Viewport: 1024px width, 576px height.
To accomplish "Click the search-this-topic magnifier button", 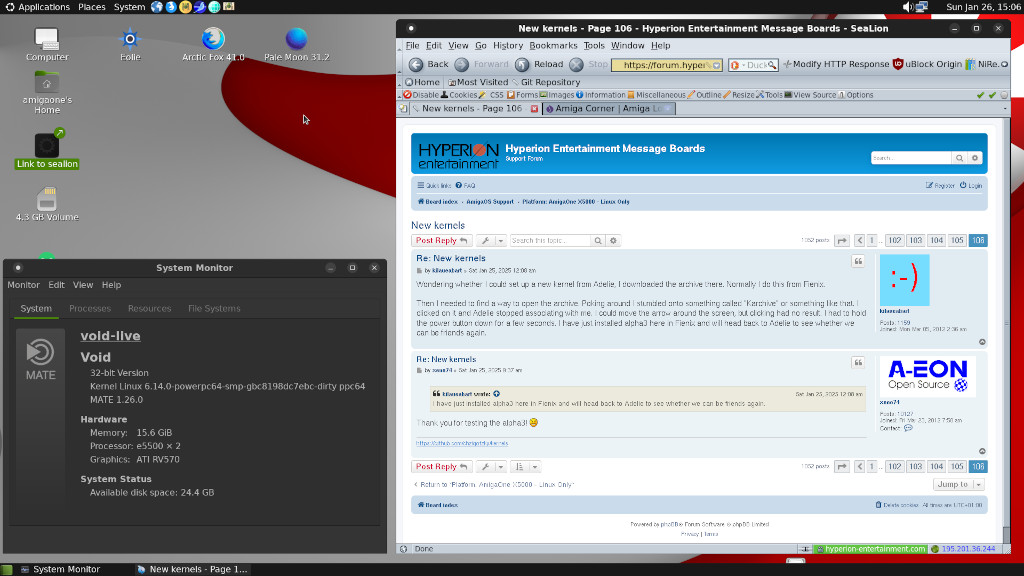I will pyautogui.click(x=598, y=240).
